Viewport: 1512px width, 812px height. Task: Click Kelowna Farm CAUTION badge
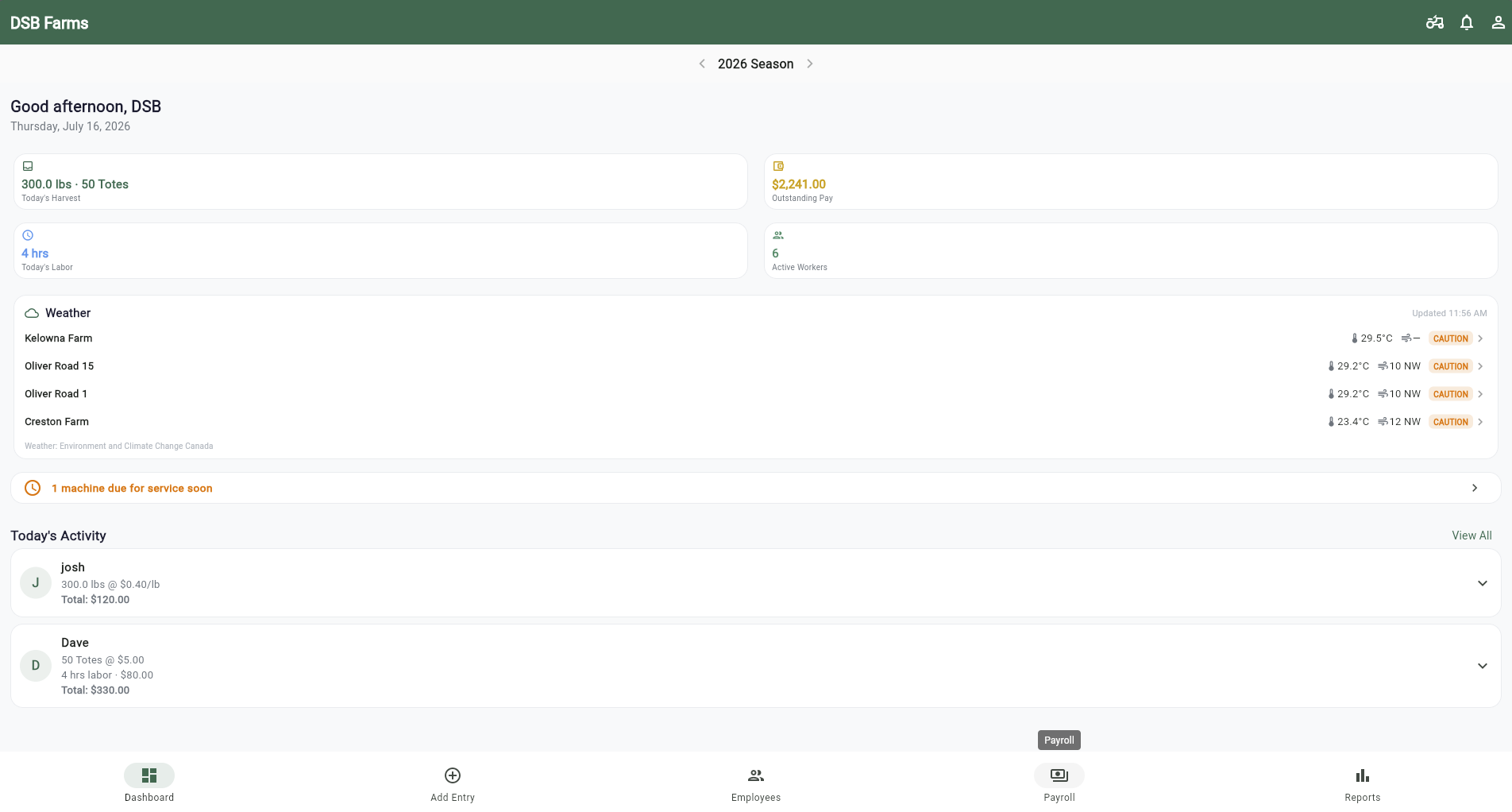click(1450, 338)
